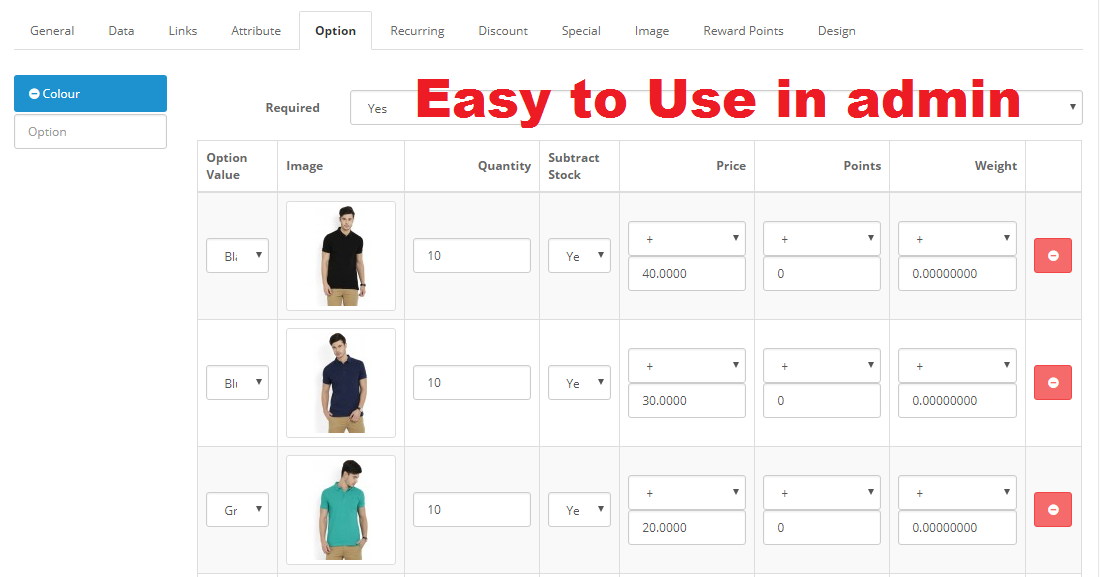Open option value dropdown in black shirt row
Viewport: 1100px width, 577px height.
(x=237, y=256)
